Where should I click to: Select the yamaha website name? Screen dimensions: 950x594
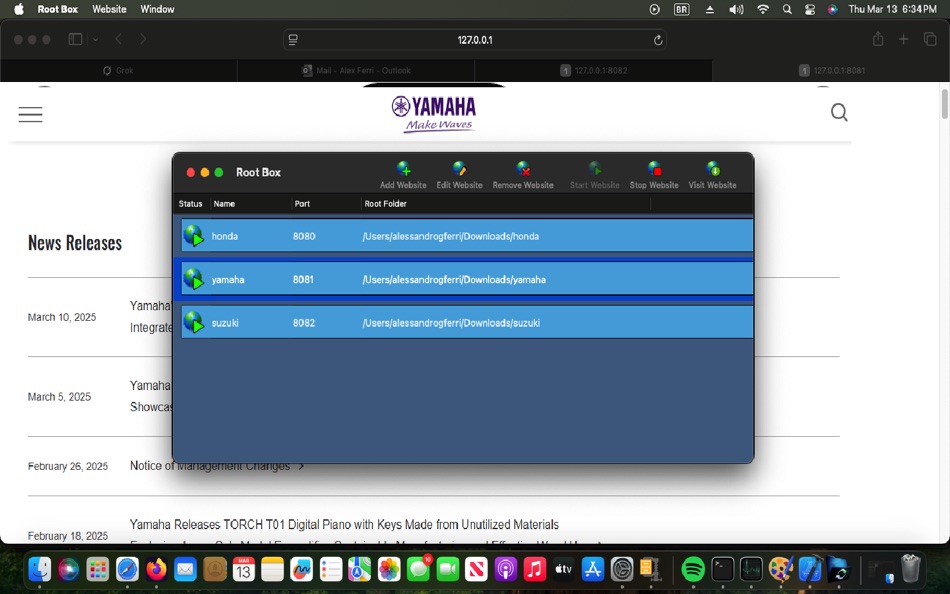(228, 279)
